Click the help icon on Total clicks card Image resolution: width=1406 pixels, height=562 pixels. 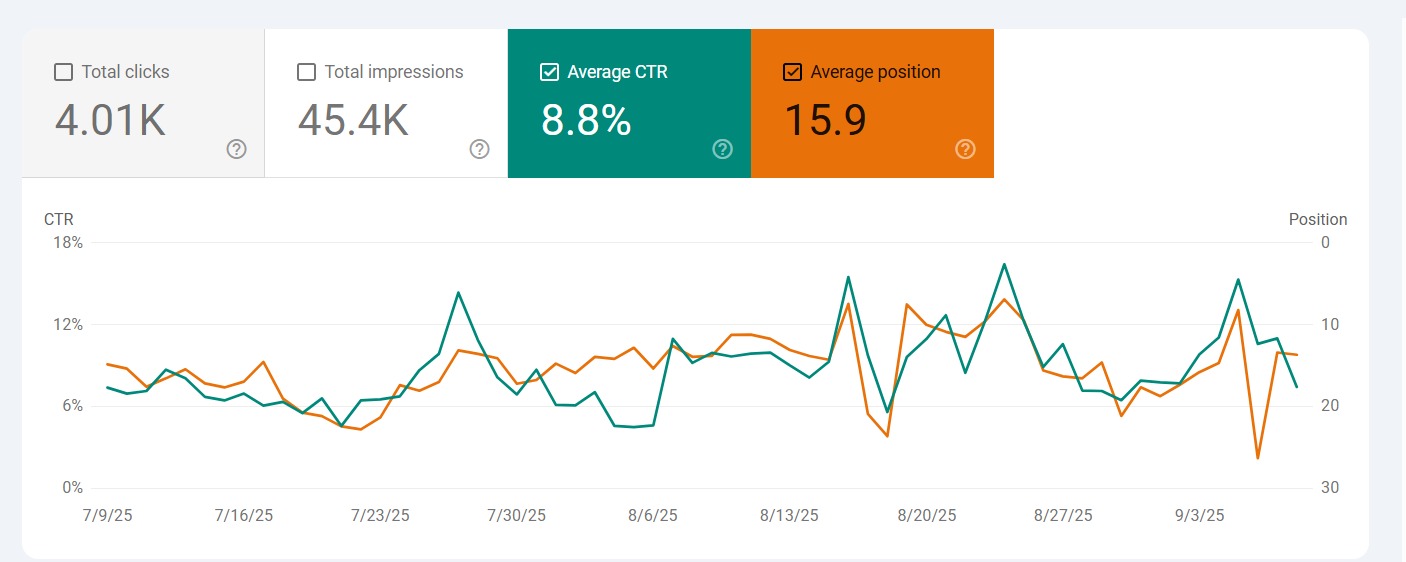[236, 149]
